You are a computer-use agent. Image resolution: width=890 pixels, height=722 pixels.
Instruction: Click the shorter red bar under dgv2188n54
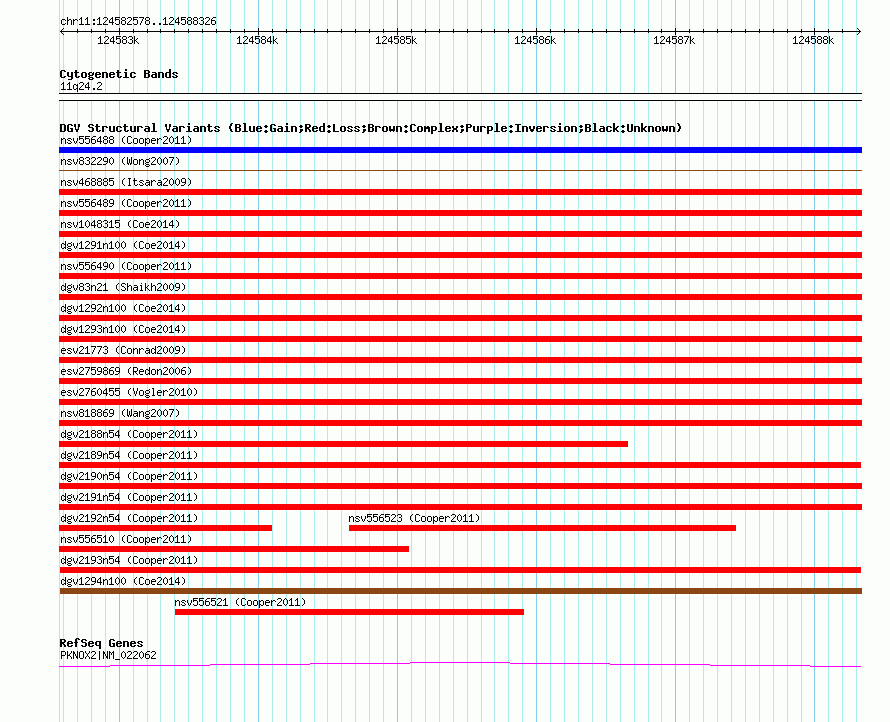[343, 444]
